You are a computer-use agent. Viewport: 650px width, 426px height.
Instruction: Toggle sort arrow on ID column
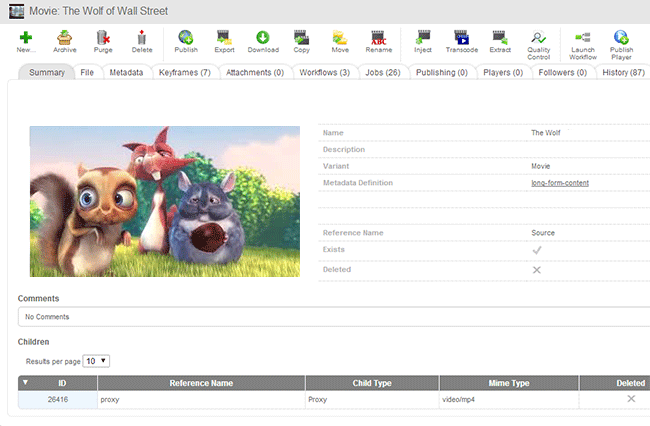click(25, 383)
